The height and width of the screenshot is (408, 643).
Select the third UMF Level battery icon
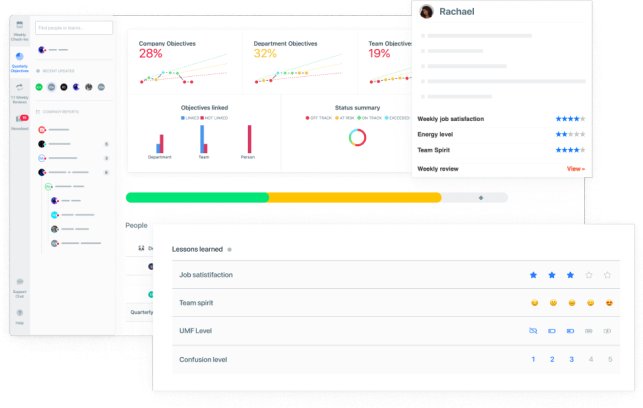(x=570, y=331)
